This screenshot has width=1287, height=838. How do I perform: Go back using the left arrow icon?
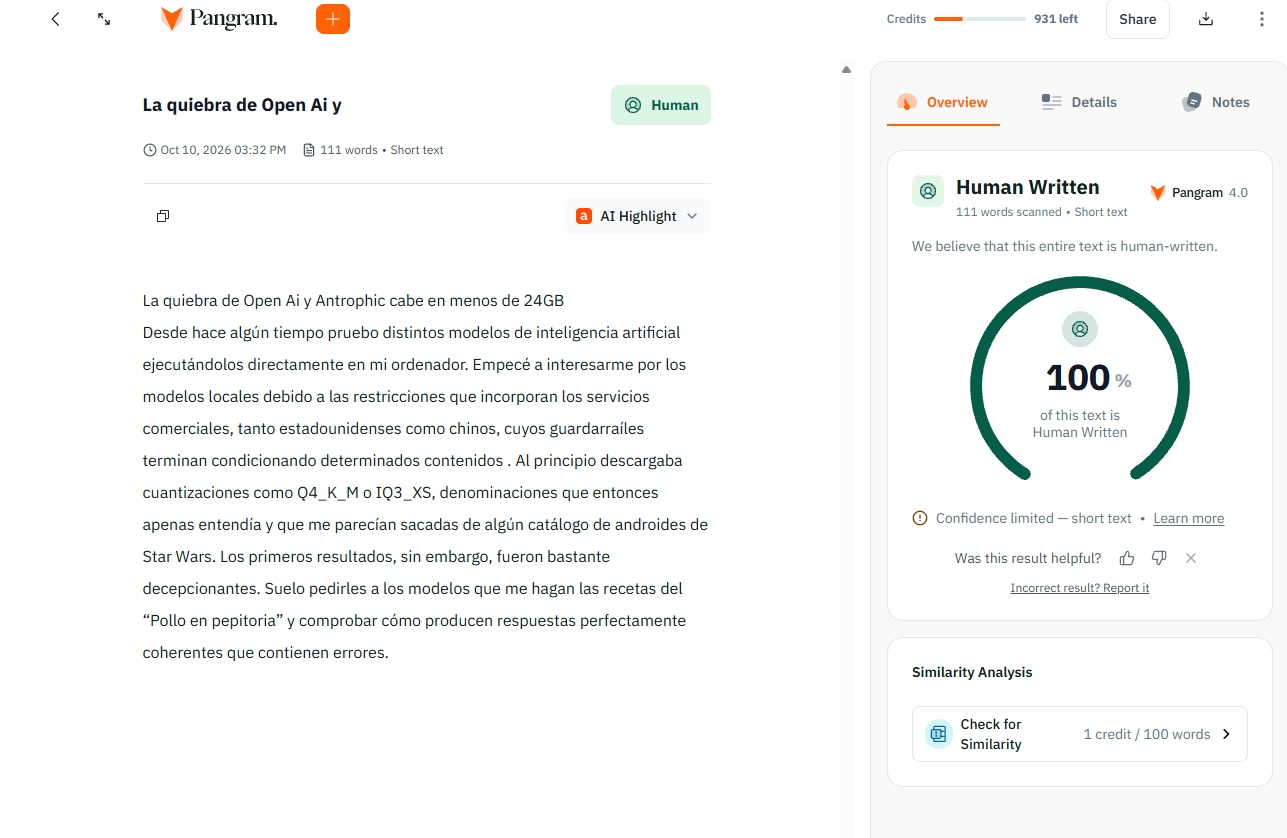click(55, 19)
